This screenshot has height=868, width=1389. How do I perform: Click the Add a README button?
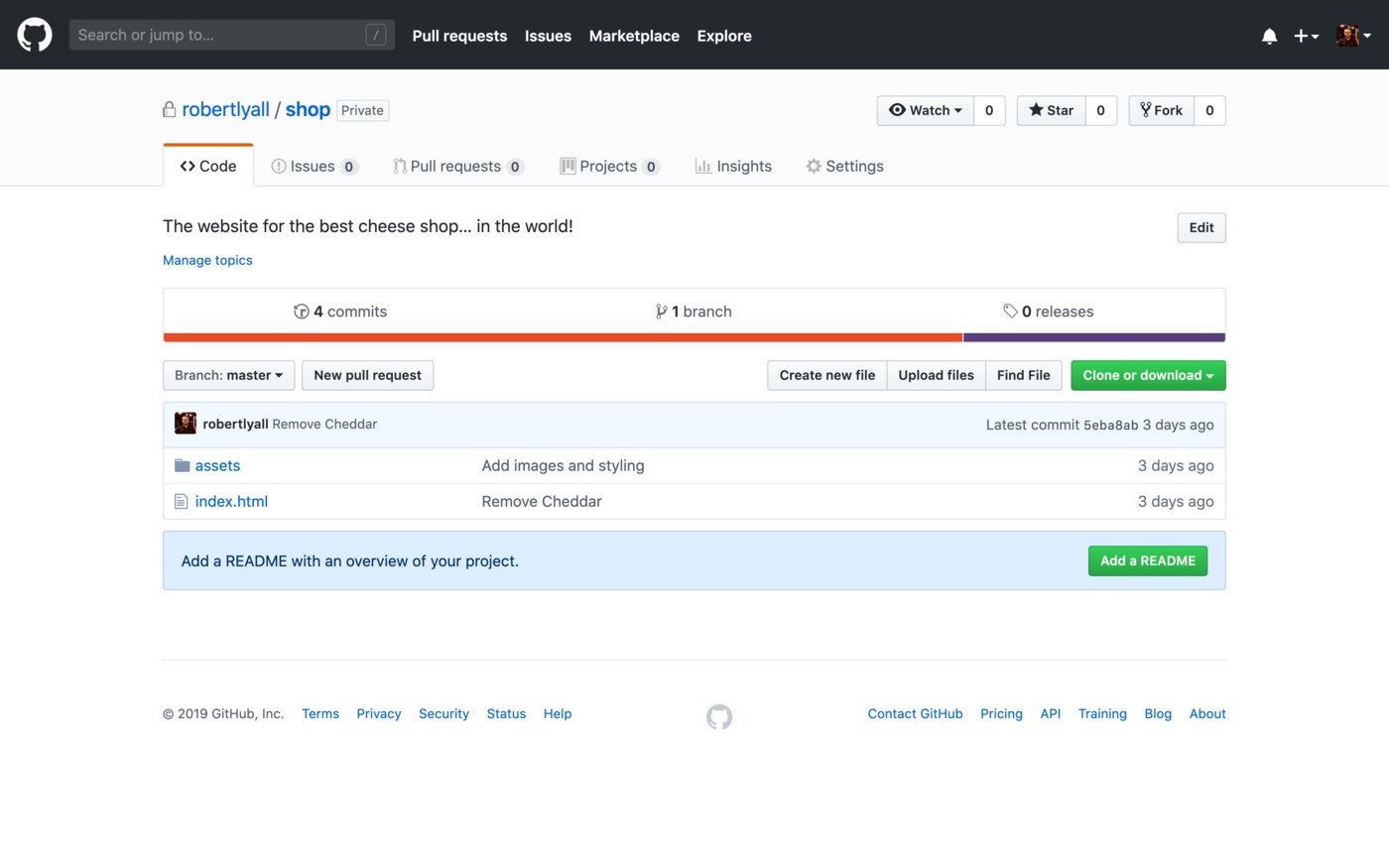coord(1148,560)
